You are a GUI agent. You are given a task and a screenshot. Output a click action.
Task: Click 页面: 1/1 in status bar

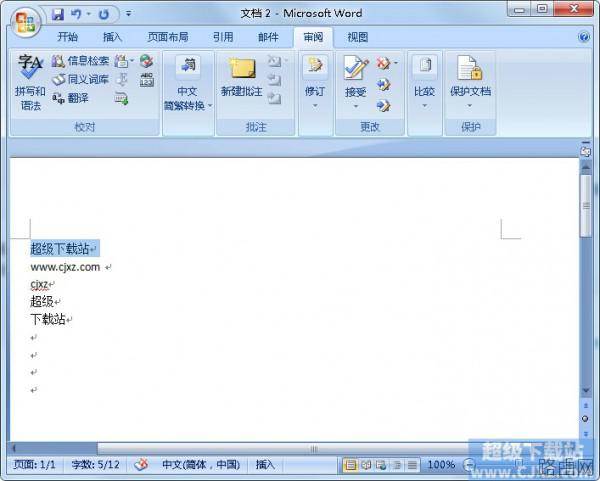[x=34, y=465]
